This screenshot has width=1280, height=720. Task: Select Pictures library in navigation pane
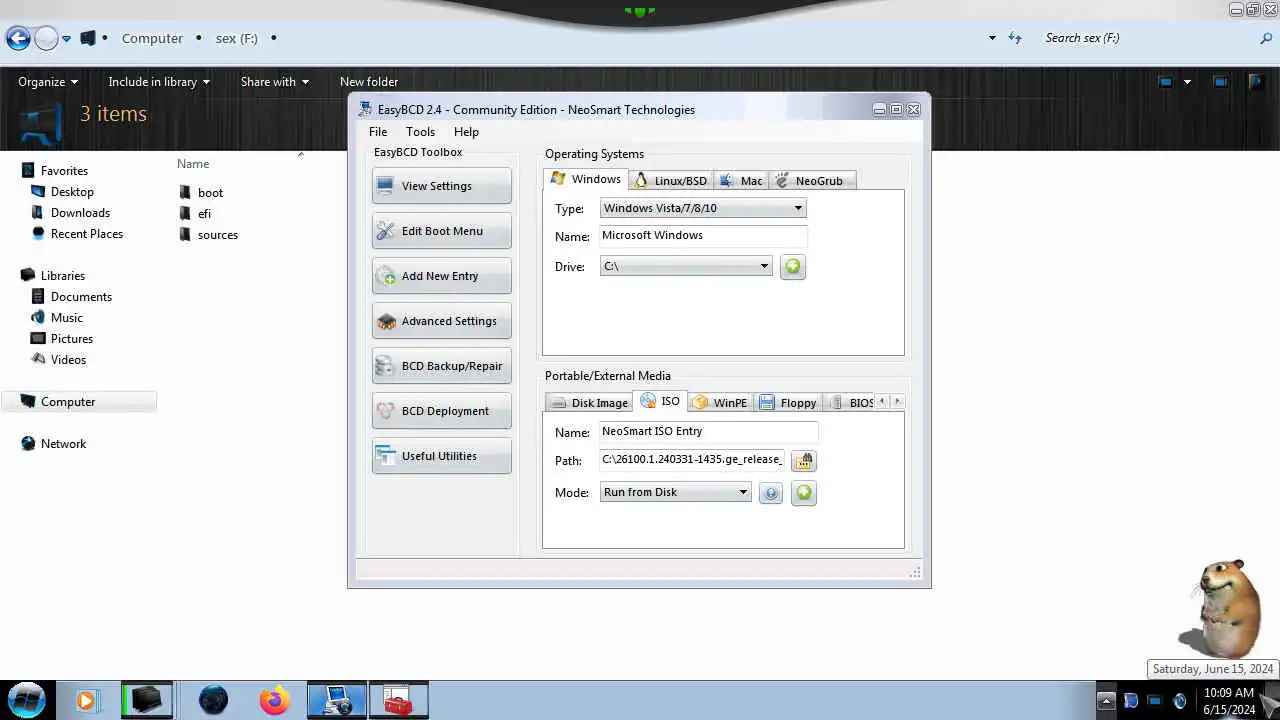click(71, 339)
